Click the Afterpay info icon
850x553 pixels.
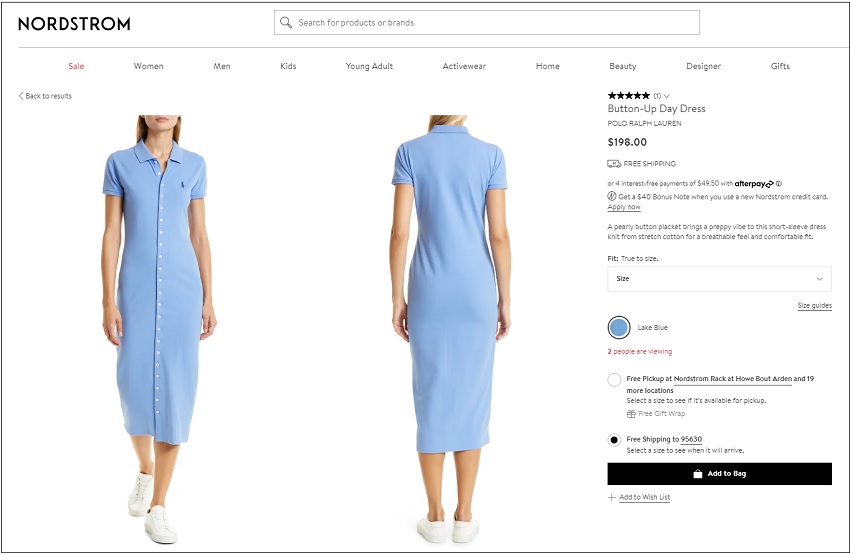click(x=779, y=184)
